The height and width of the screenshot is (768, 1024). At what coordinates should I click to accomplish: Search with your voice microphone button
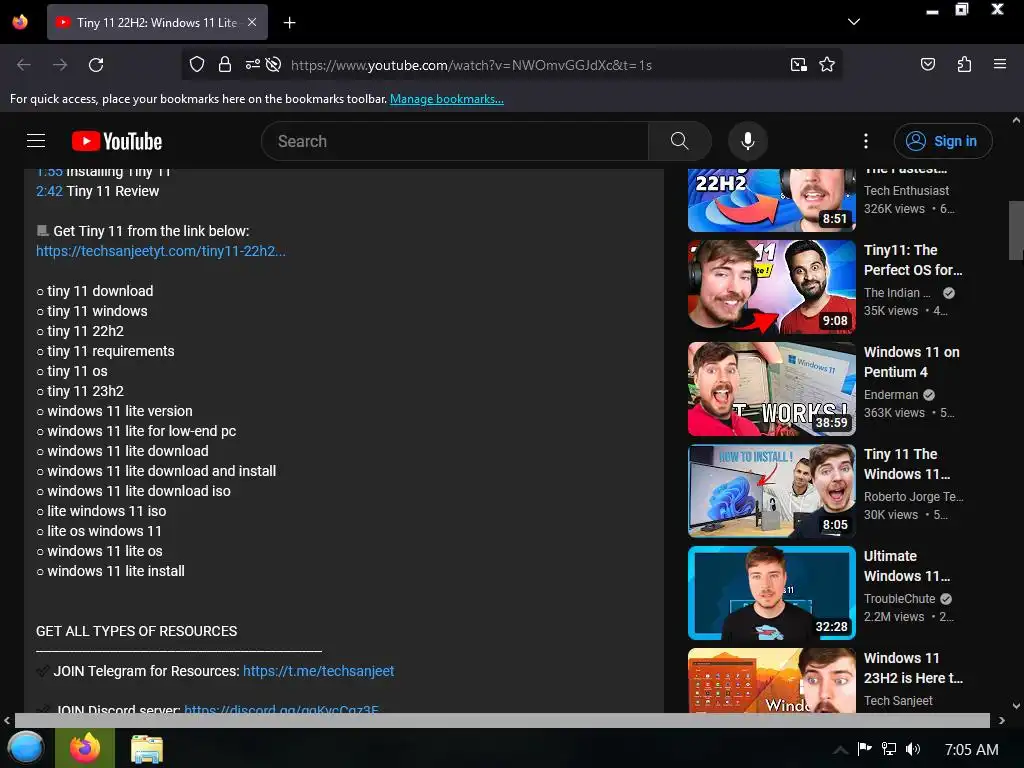point(748,141)
